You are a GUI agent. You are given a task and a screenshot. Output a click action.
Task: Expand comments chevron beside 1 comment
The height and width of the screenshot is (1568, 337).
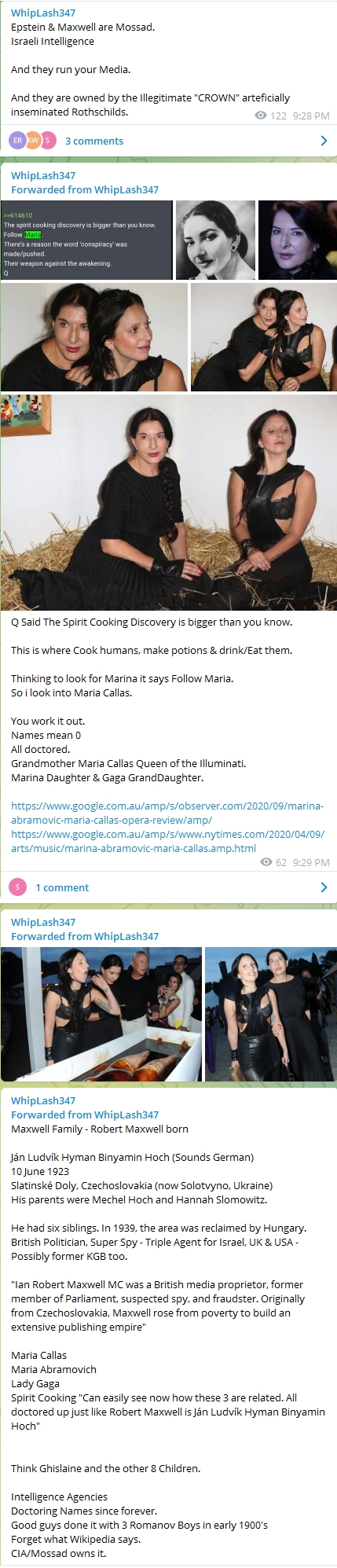click(x=324, y=887)
